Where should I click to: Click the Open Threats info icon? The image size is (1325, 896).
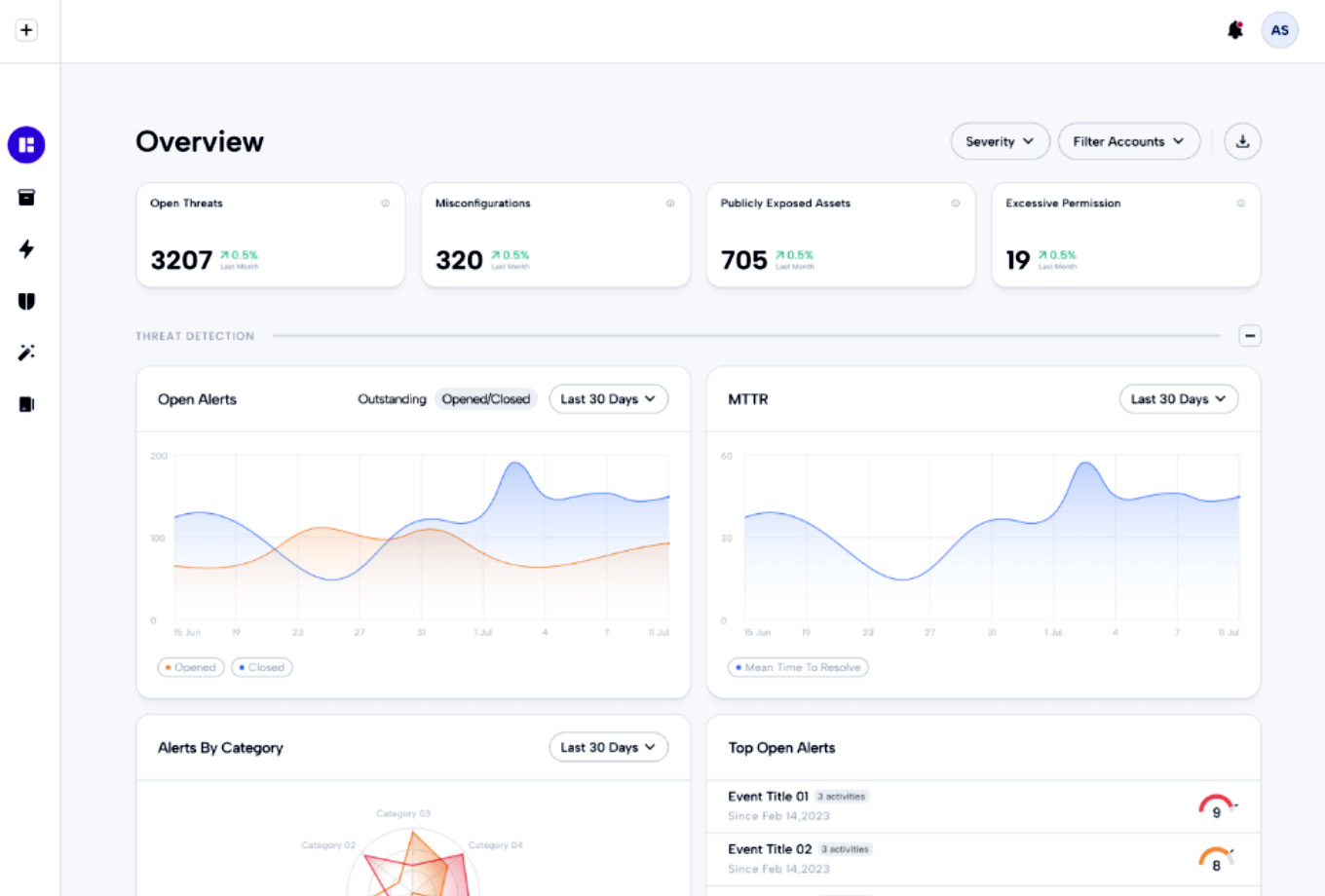385,204
